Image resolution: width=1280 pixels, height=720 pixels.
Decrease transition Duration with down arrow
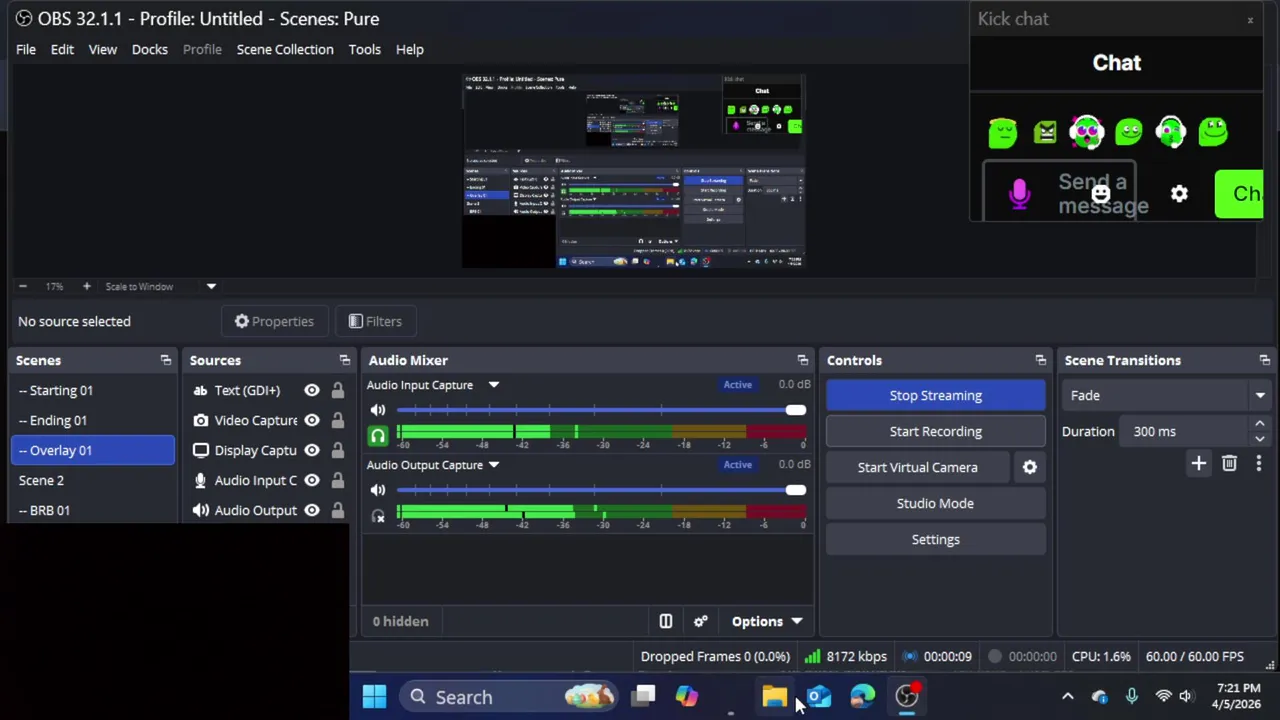(x=1259, y=438)
